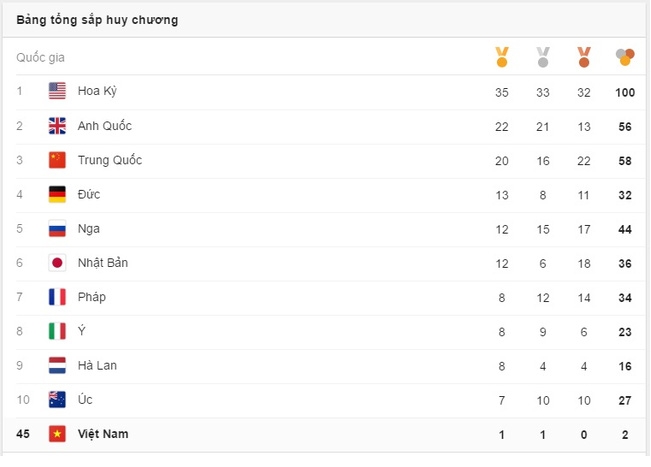651x467 pixels.
Task: Click the silver medal column icon
Action: click(x=543, y=57)
